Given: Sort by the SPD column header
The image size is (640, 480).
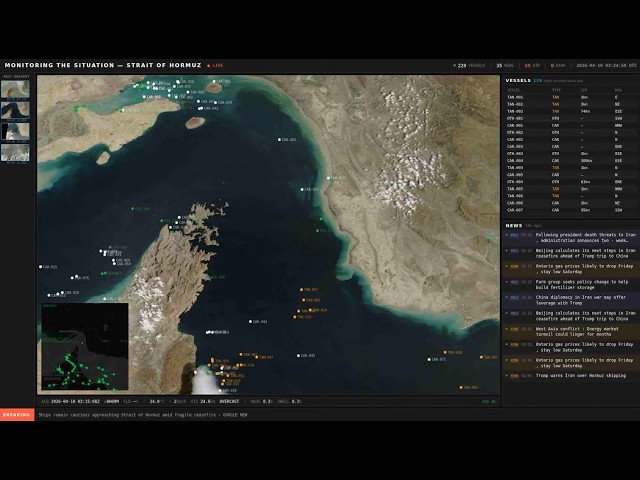Looking at the screenshot, I should (x=584, y=90).
